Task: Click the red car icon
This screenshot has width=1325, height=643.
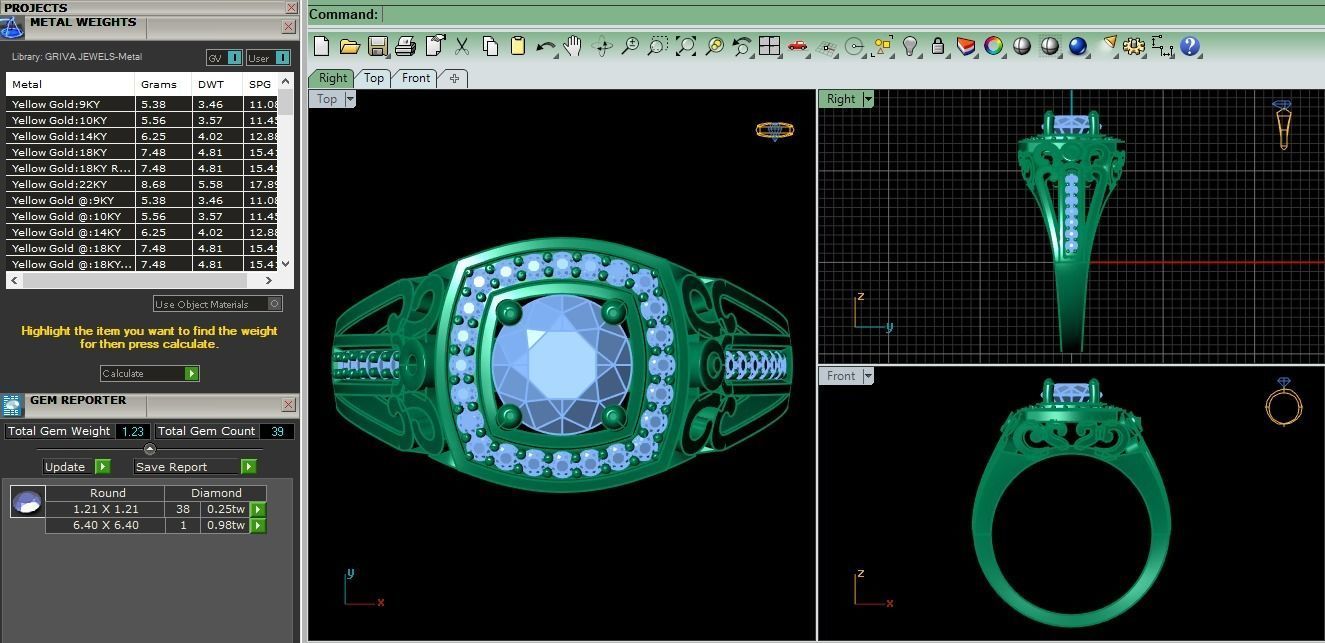Action: pyautogui.click(x=797, y=46)
